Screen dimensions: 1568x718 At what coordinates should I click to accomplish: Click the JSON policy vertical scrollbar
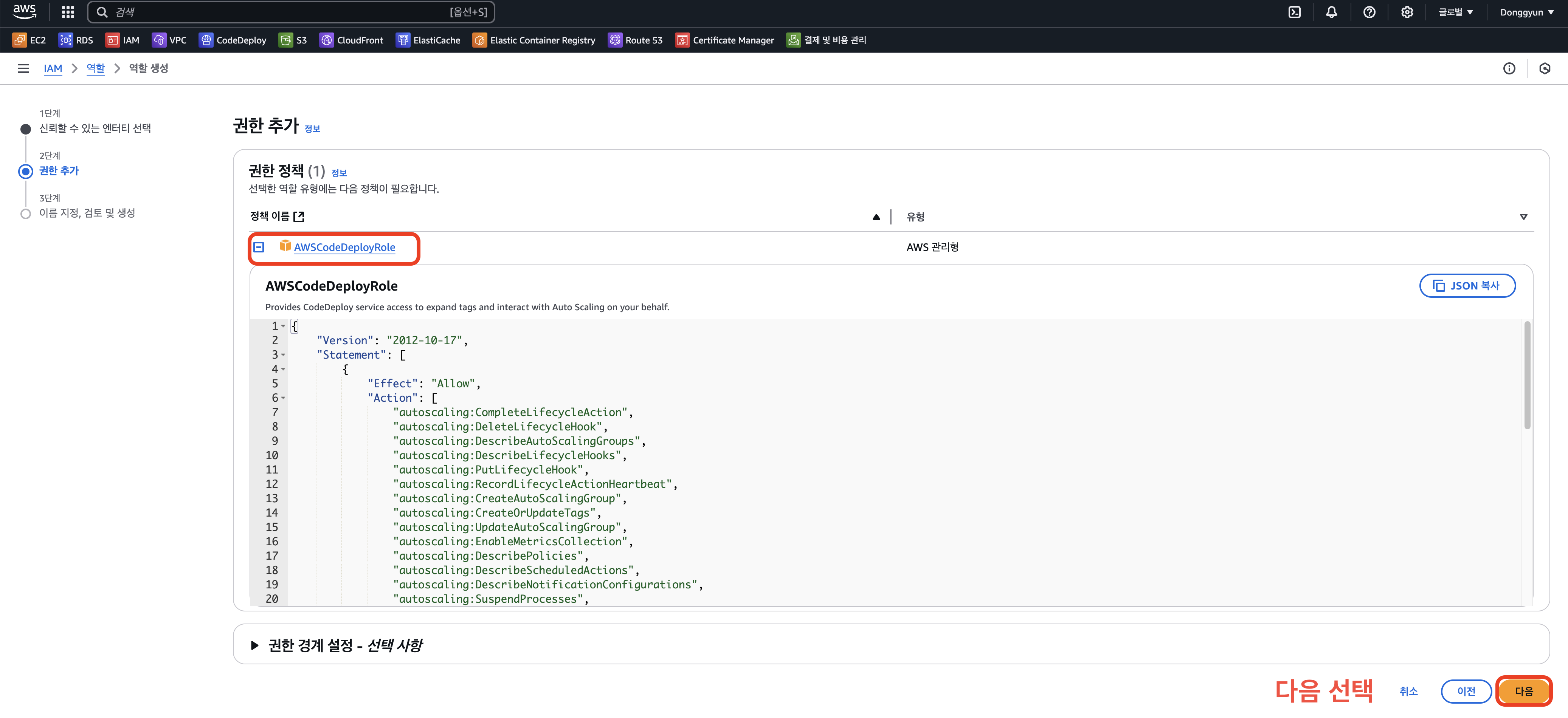pos(1527,375)
